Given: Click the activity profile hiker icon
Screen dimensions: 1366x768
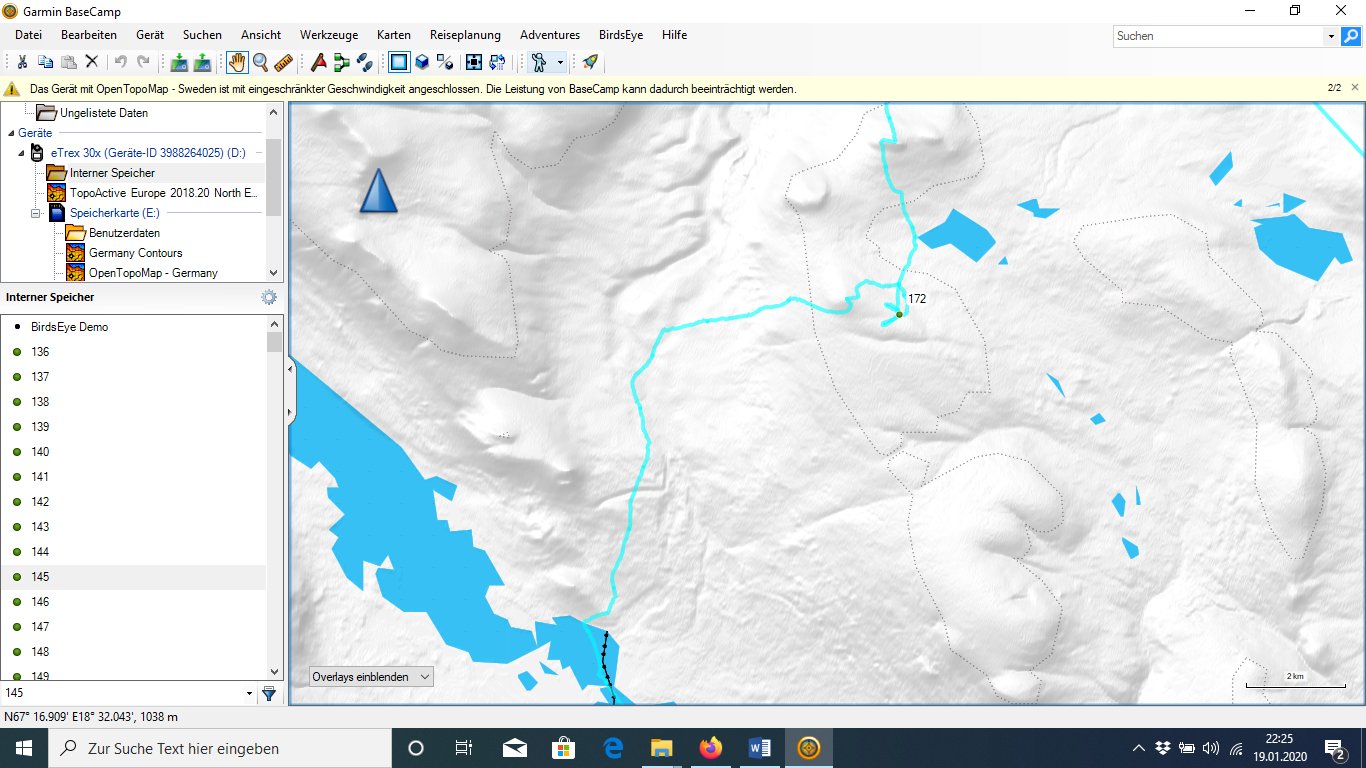Looking at the screenshot, I should [x=539, y=62].
